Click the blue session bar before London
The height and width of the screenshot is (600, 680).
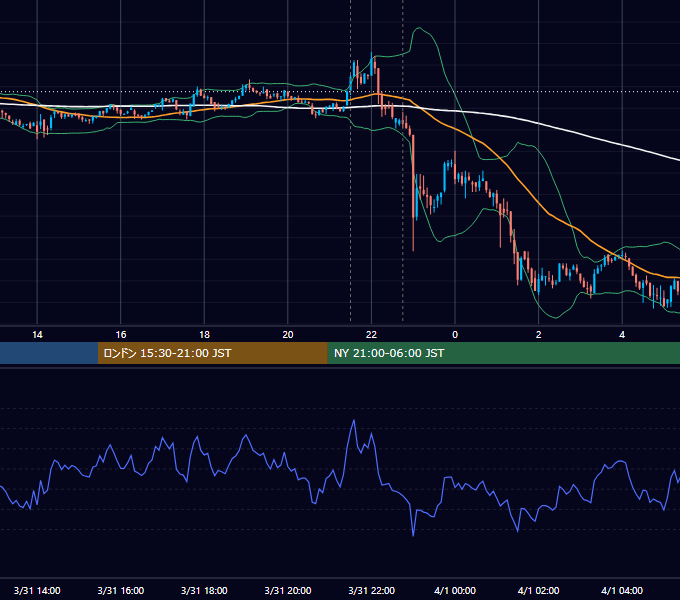point(49,353)
